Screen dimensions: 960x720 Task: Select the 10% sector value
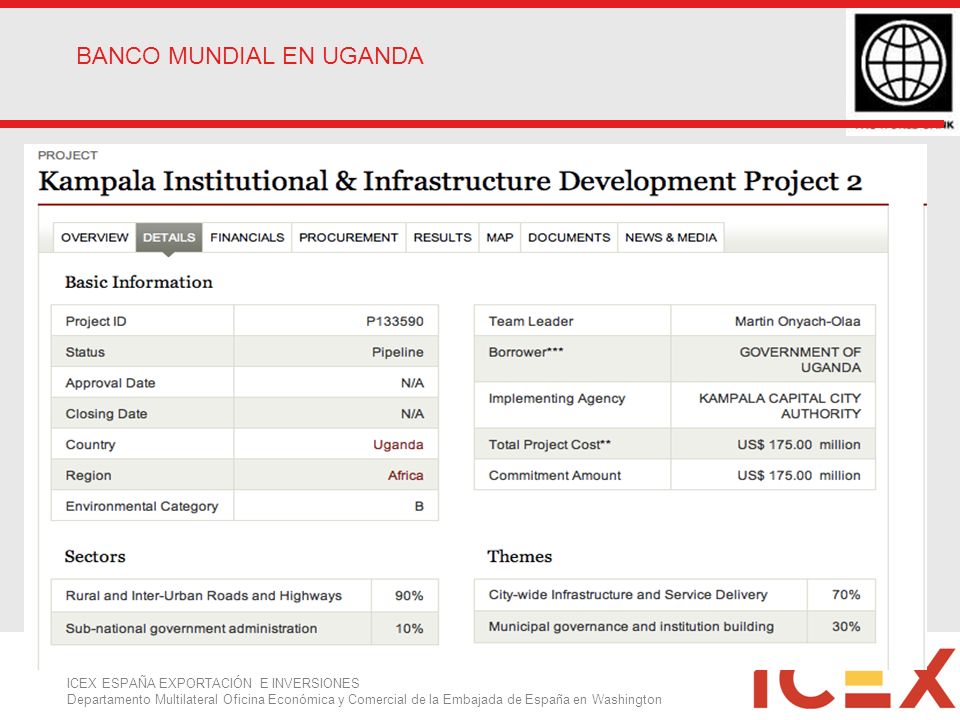[409, 628]
